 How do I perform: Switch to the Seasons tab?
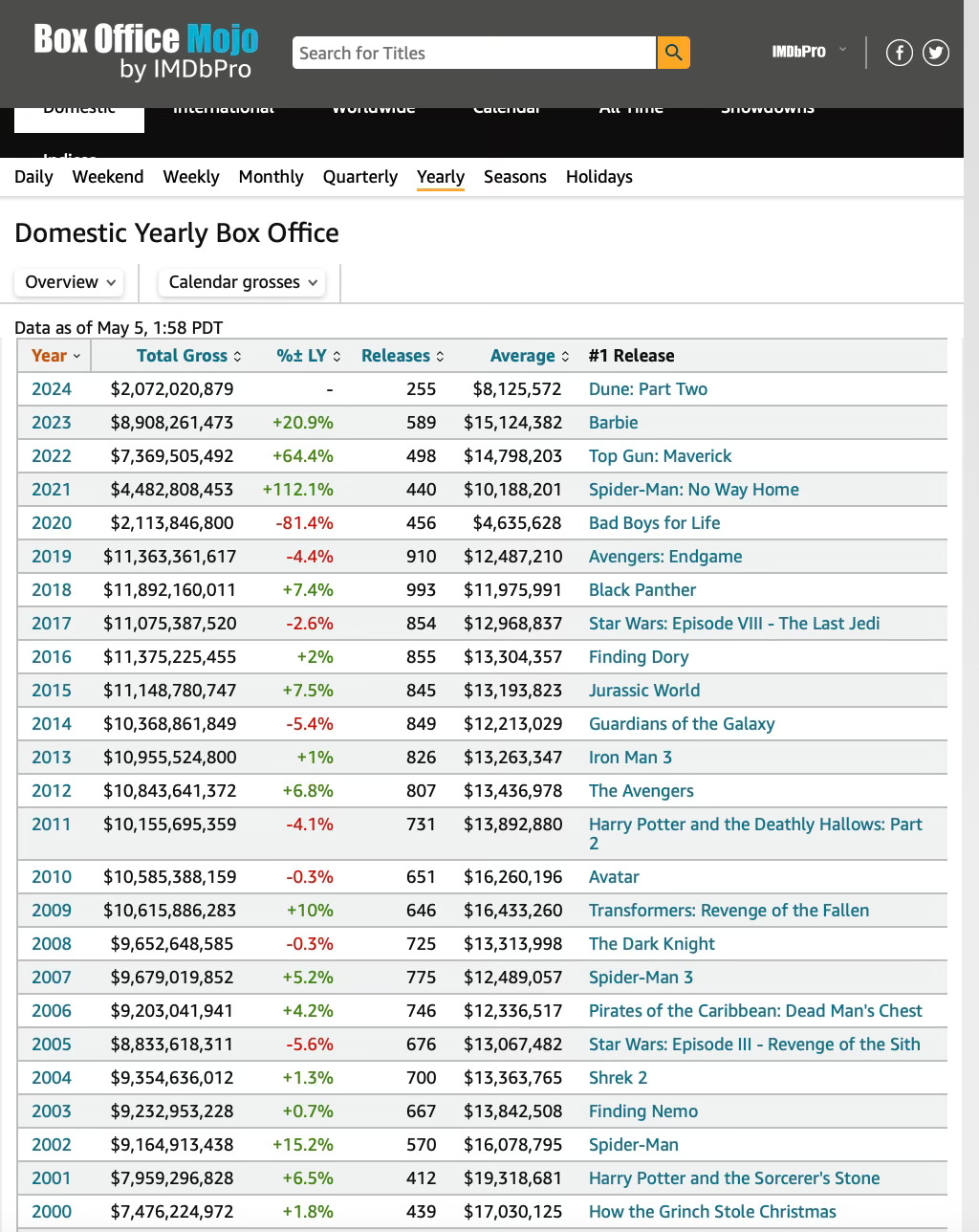[515, 177]
